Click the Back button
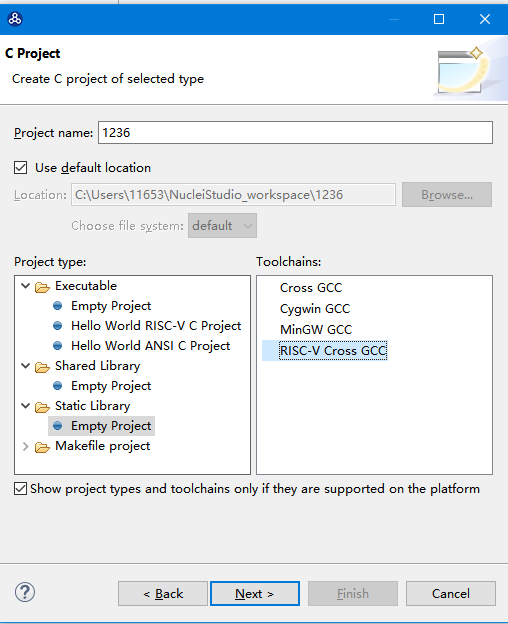This screenshot has height=624, width=508. 163,593
